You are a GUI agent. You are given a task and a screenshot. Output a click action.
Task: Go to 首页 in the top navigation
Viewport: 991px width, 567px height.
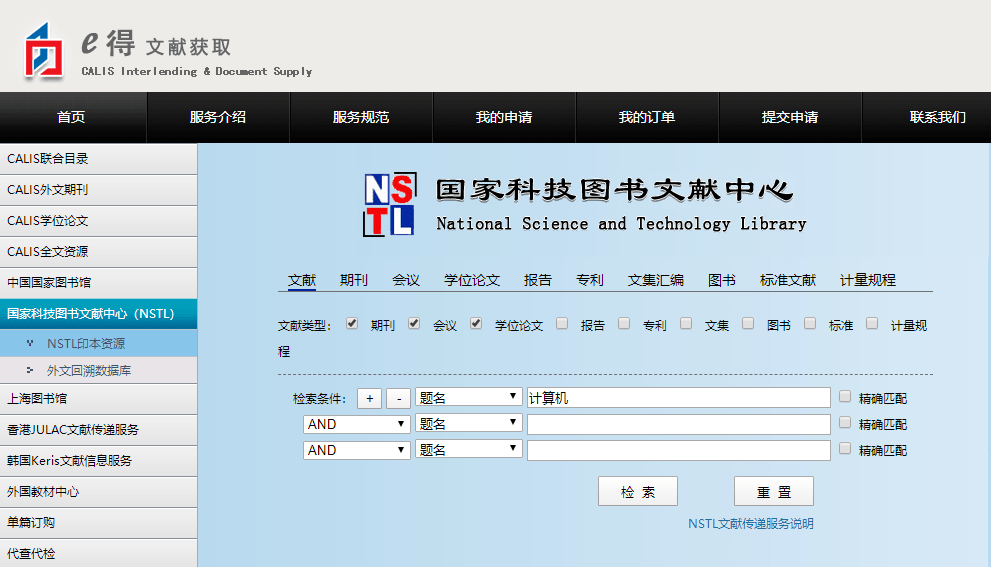[x=73, y=117]
